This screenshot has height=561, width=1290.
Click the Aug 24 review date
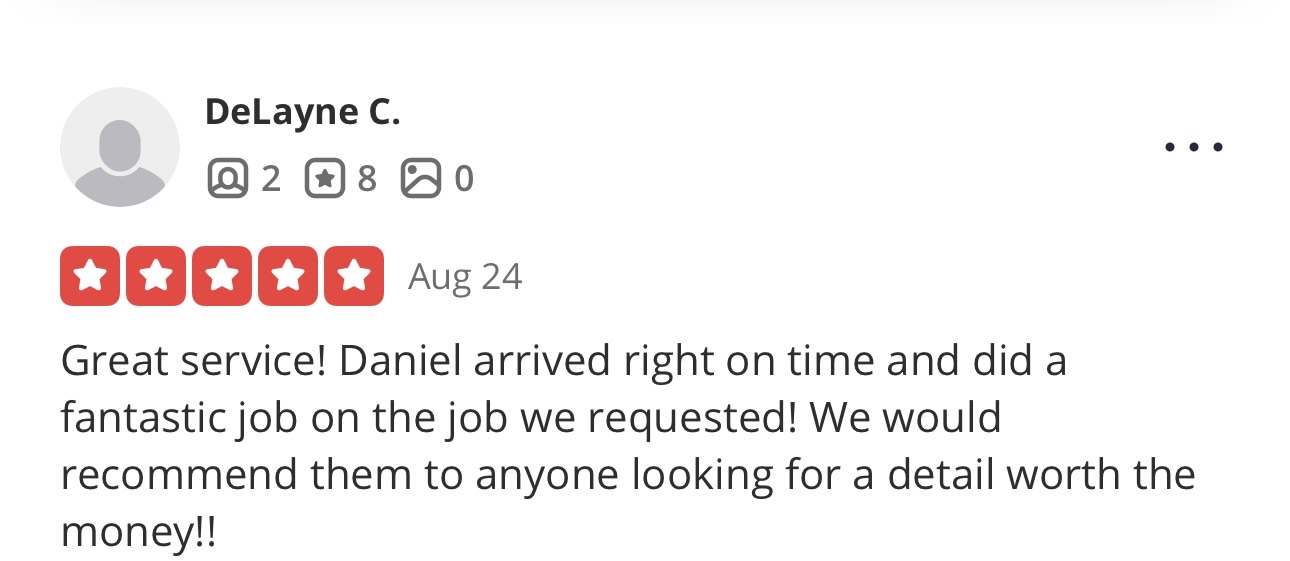pos(465,276)
